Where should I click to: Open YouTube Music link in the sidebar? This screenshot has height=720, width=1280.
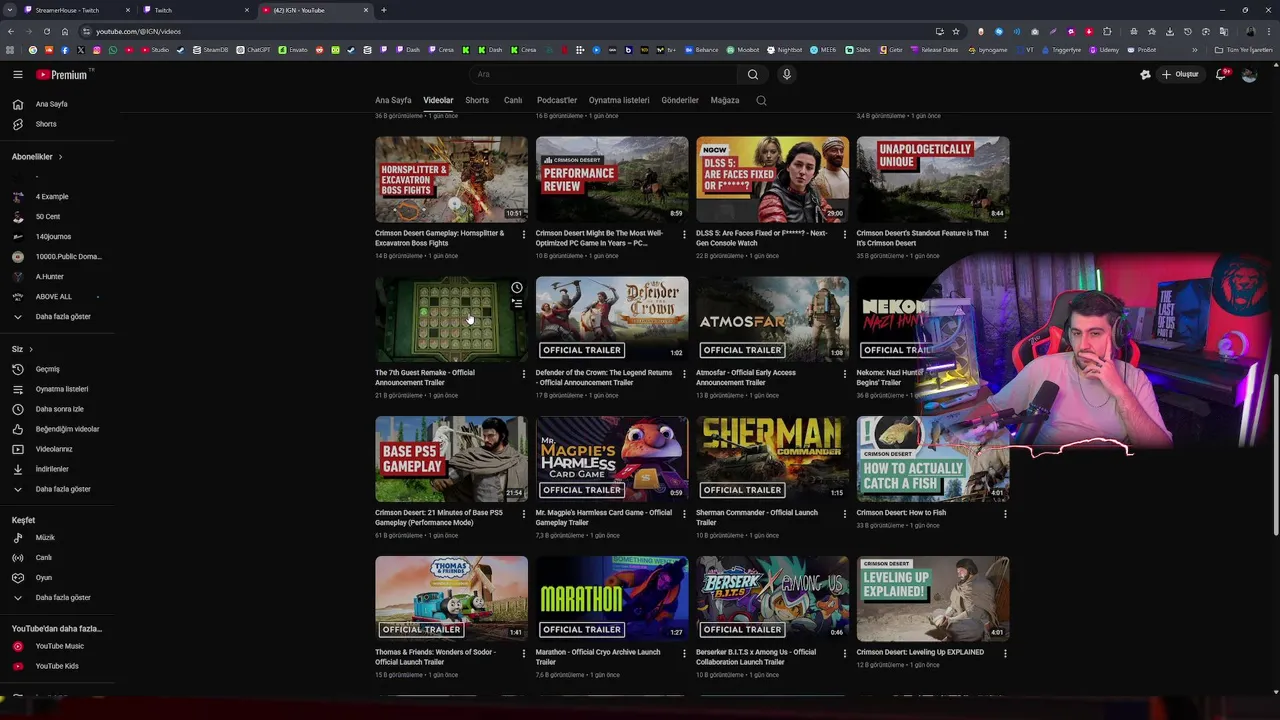[60, 646]
